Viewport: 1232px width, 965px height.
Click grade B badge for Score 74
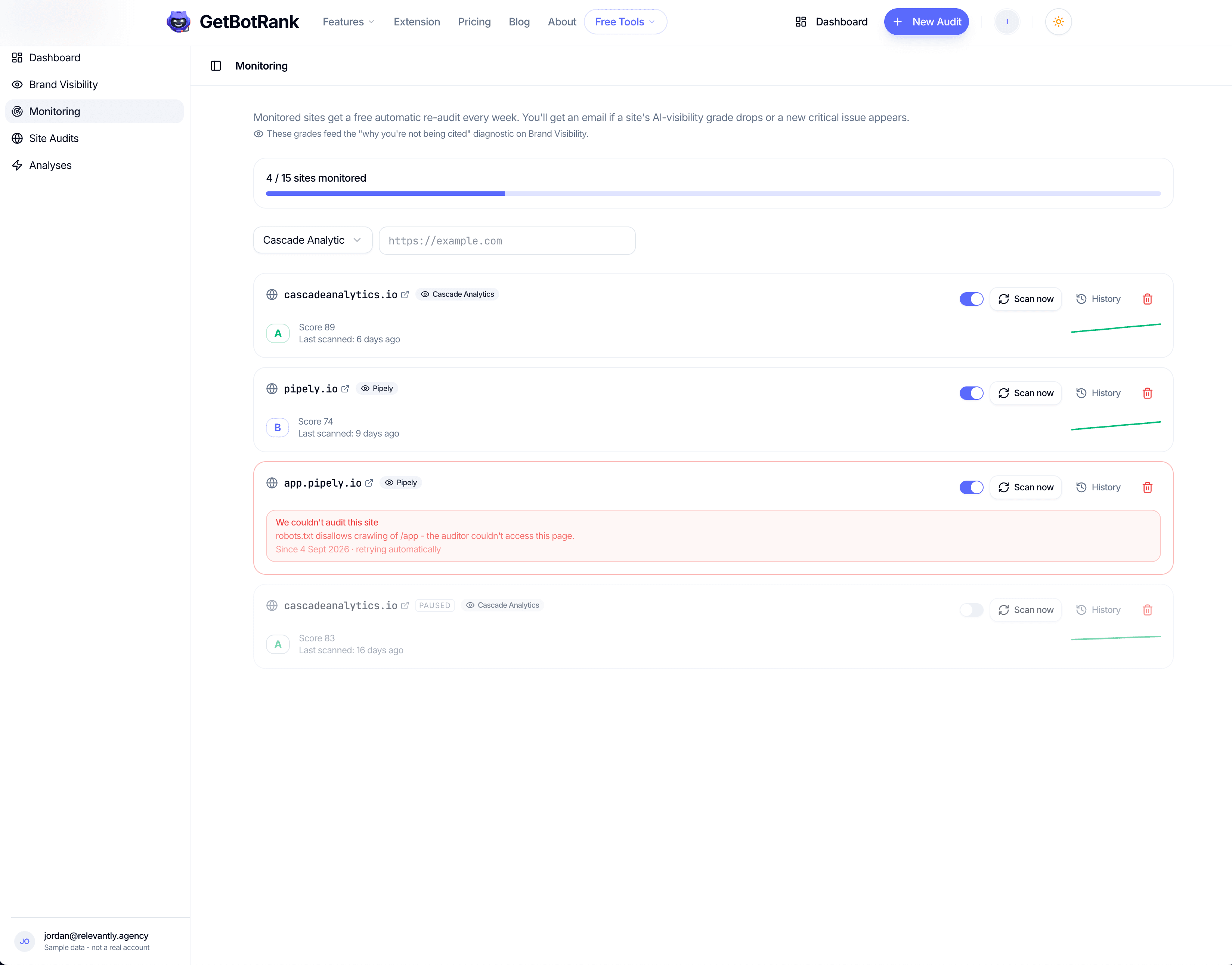click(277, 428)
